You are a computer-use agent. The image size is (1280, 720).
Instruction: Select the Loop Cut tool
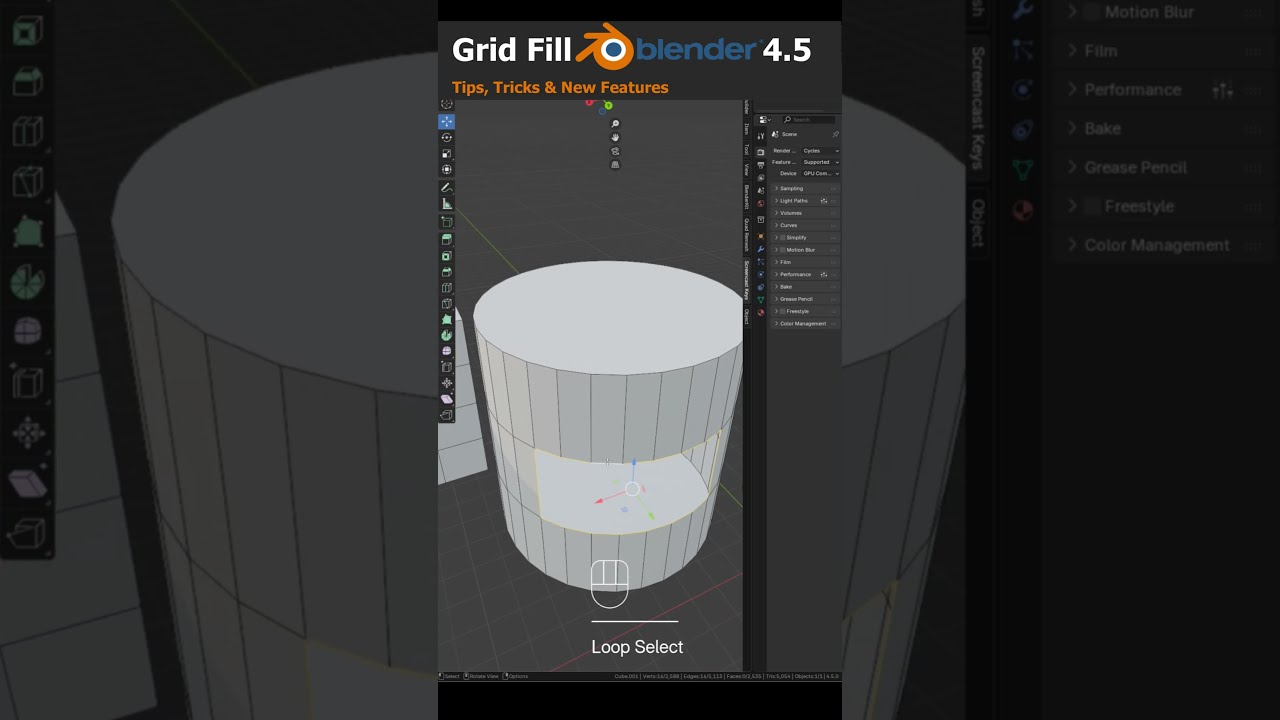tap(447, 288)
